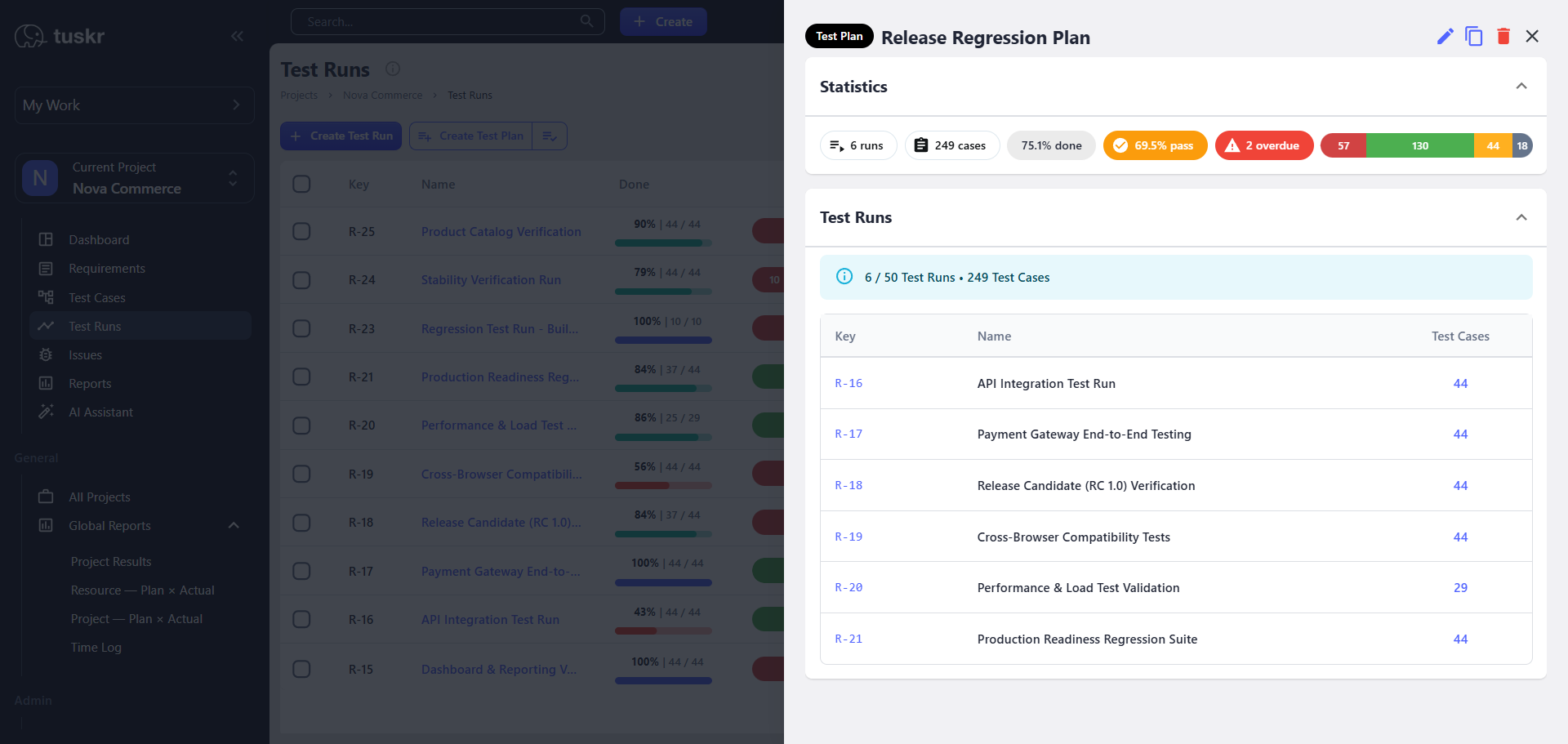This screenshot has width=1568, height=744.
Task: Open the R-16 test run link
Action: click(849, 383)
